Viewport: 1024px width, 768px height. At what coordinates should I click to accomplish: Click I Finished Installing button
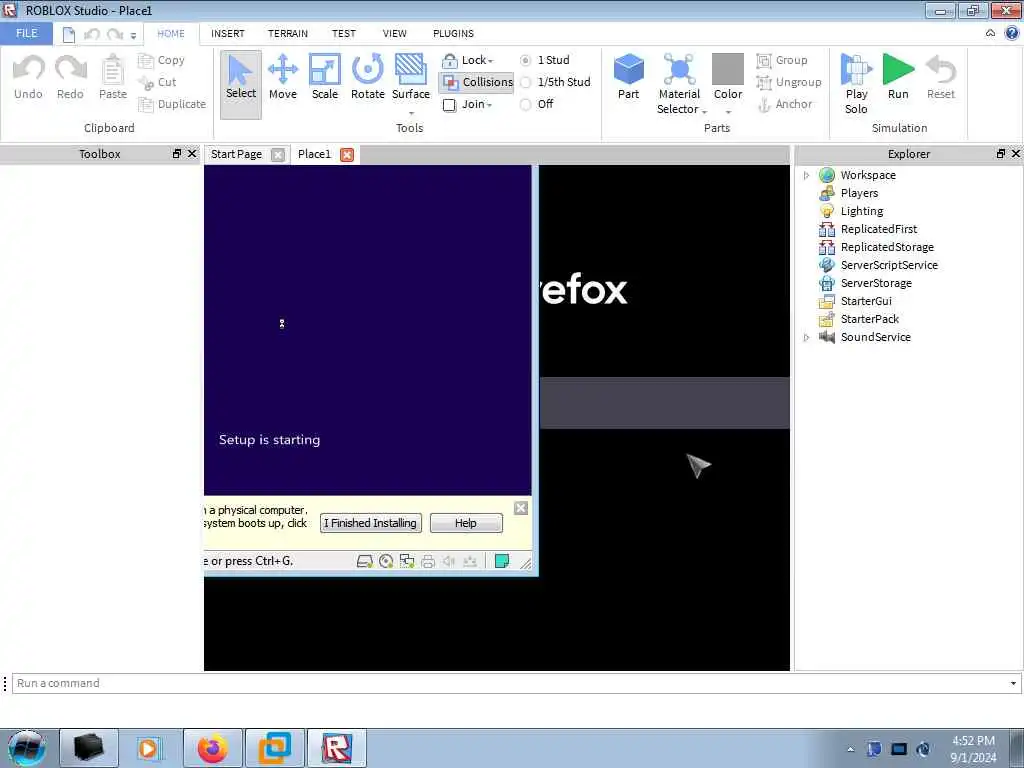tap(370, 523)
